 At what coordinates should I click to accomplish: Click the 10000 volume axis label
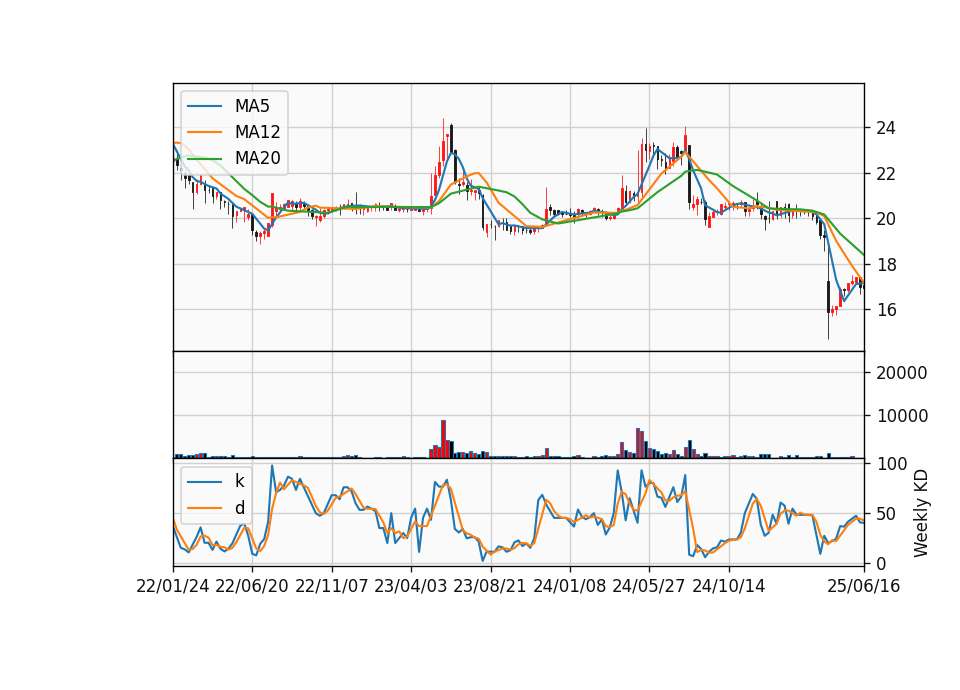click(901, 416)
